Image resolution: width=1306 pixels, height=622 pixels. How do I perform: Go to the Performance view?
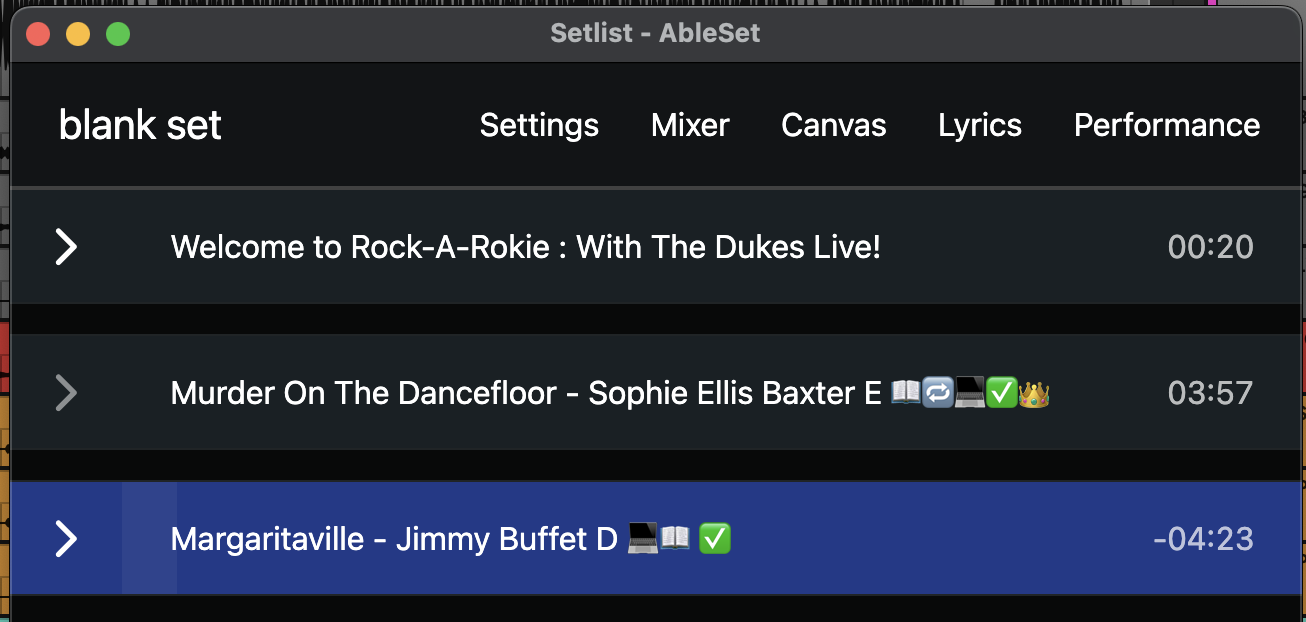[x=1167, y=125]
